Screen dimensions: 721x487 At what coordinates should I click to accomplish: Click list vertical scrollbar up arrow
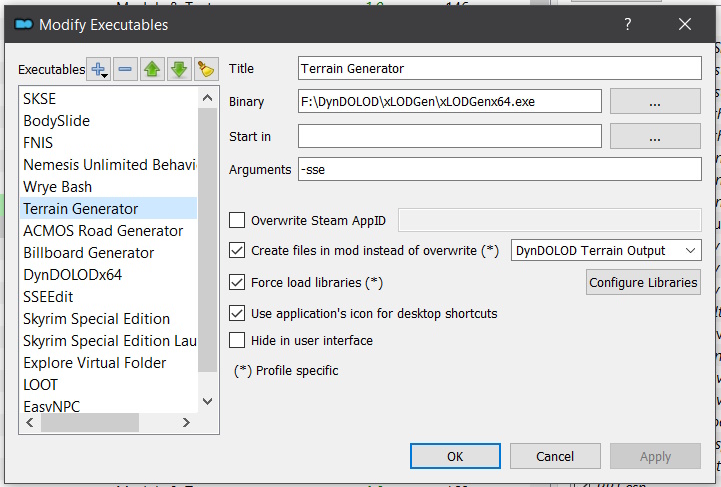point(207,97)
